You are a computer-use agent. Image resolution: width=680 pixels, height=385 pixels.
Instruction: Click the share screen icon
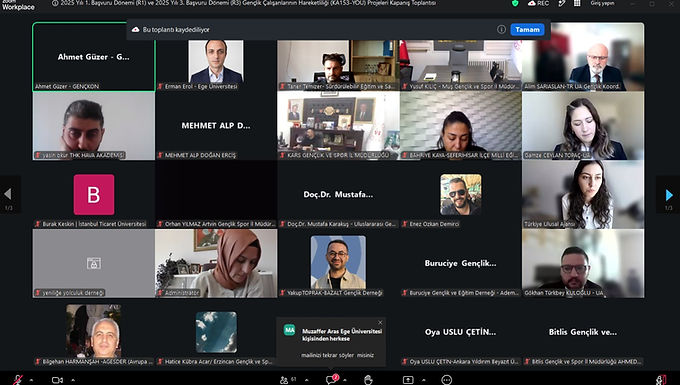408,380
